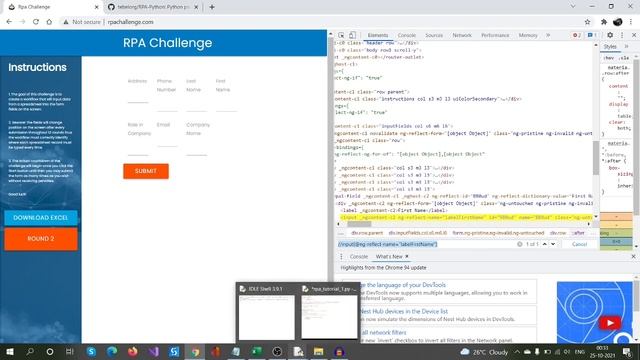The height and width of the screenshot is (360, 640).
Task: Show more Styles sidebar tabs
Action: tap(627, 47)
